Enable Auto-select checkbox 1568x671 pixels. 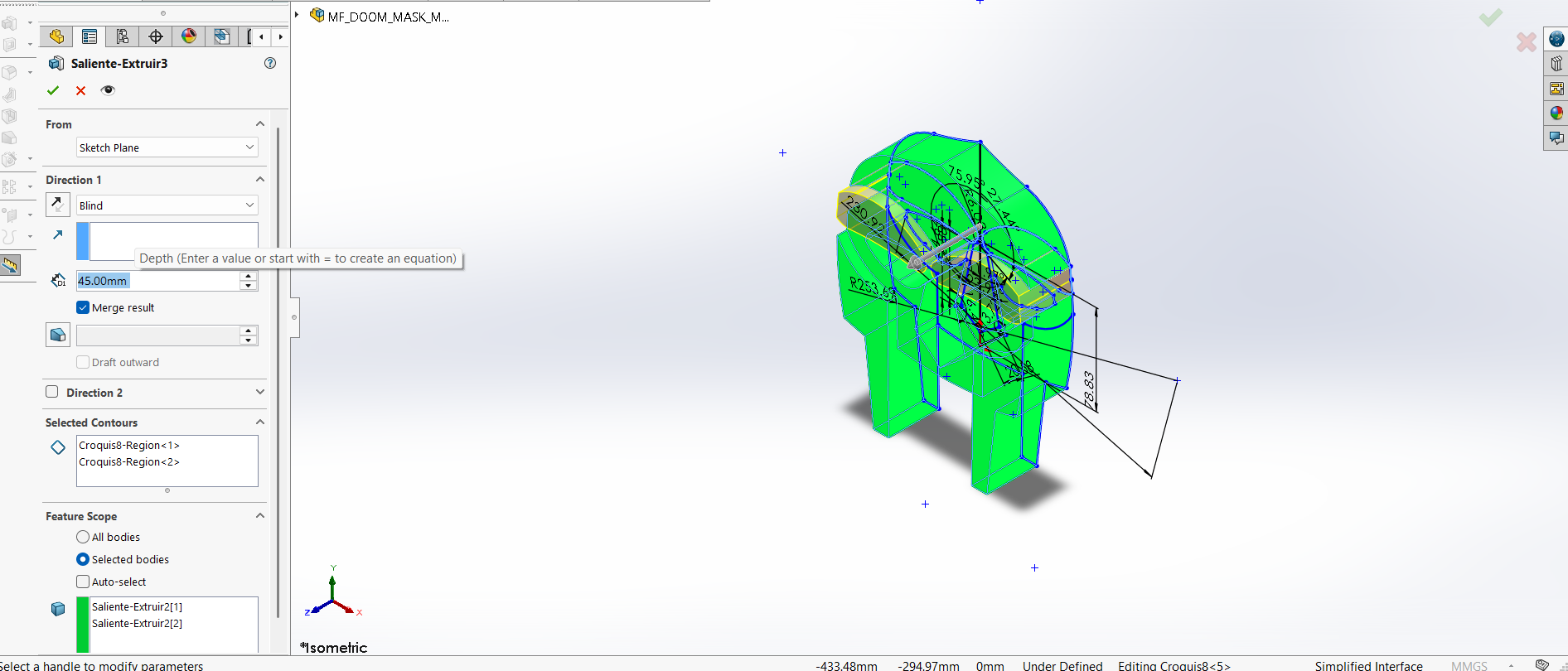(x=83, y=582)
